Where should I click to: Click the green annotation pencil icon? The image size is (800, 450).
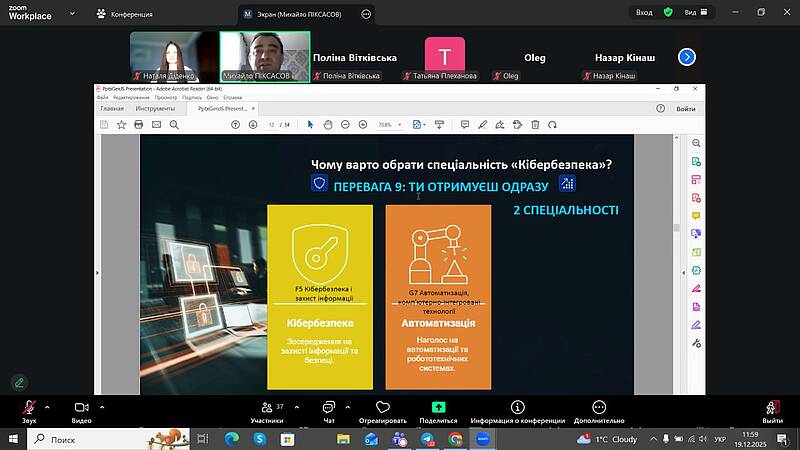click(19, 382)
